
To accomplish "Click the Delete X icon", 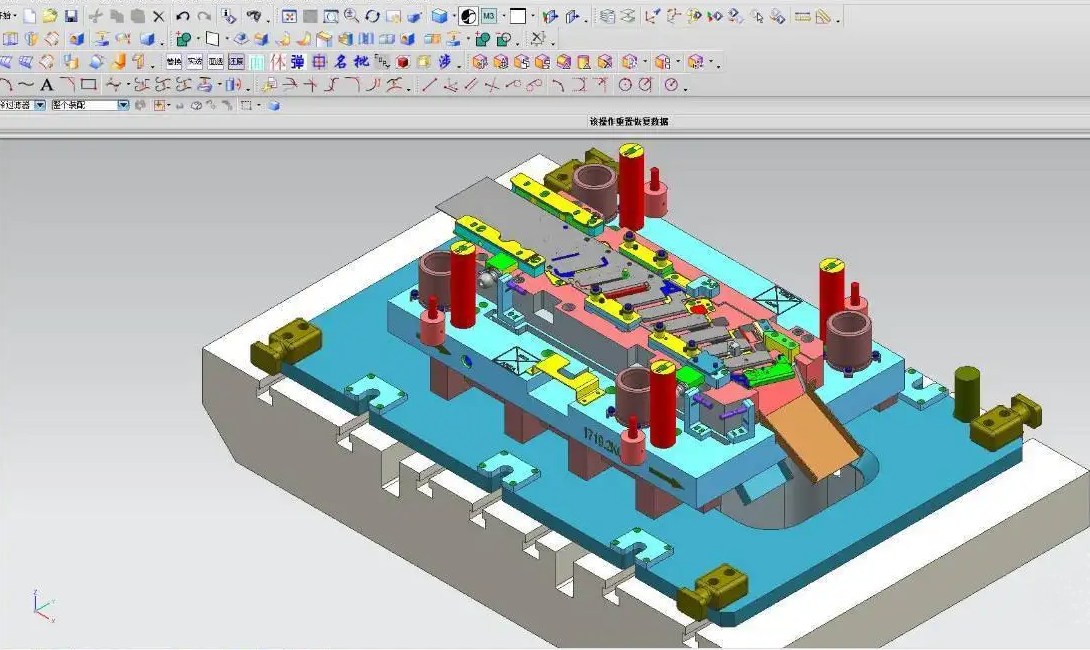I will (x=158, y=16).
